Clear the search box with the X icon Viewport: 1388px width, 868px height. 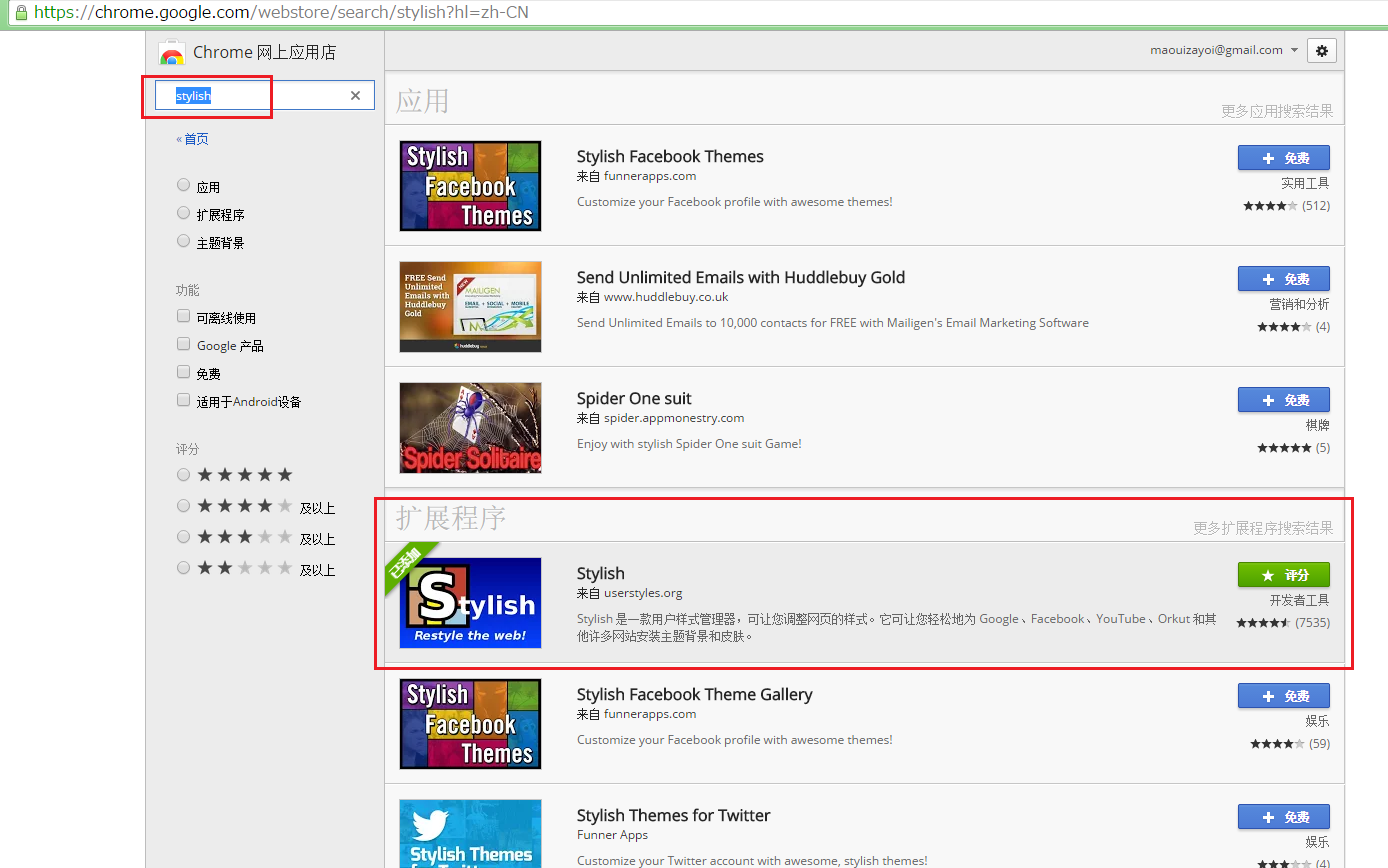pos(355,96)
